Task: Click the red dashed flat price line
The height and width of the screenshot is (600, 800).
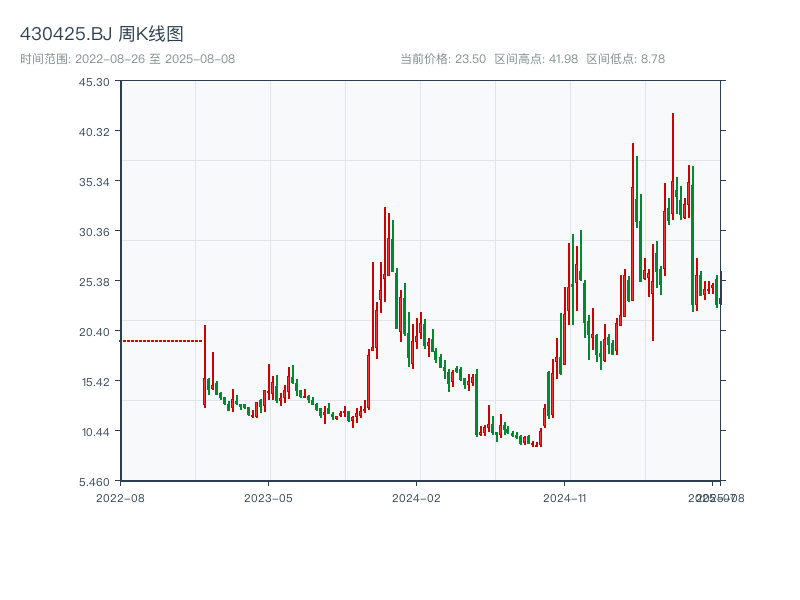Action: (161, 341)
